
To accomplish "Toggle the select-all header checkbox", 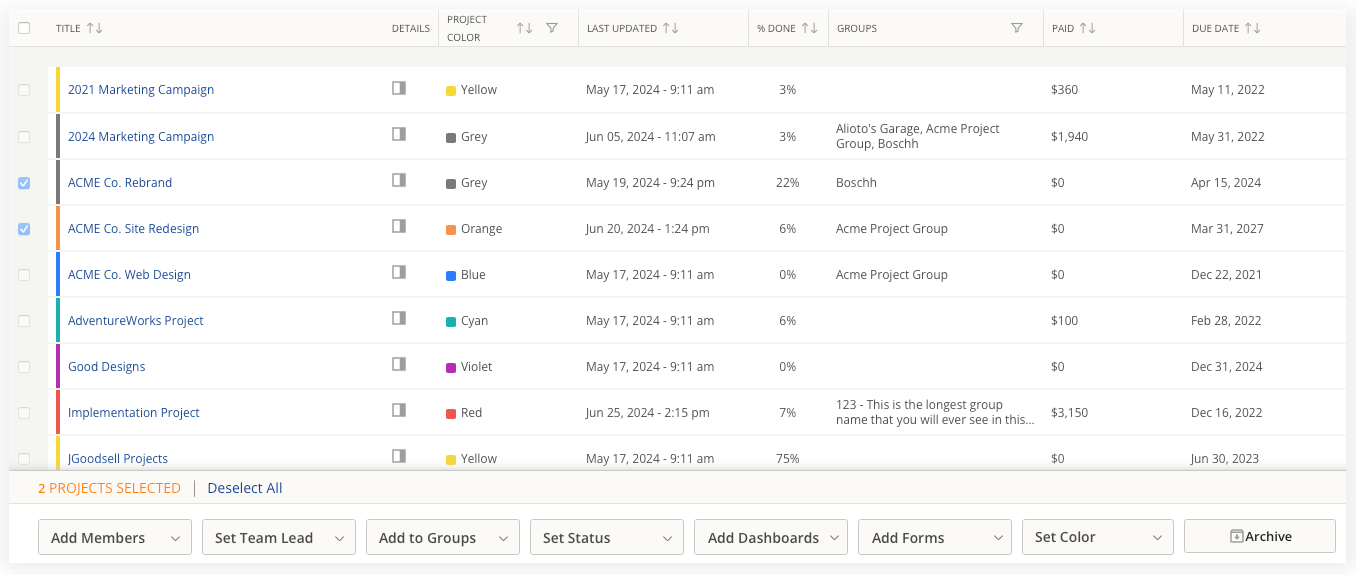I will (24, 28).
